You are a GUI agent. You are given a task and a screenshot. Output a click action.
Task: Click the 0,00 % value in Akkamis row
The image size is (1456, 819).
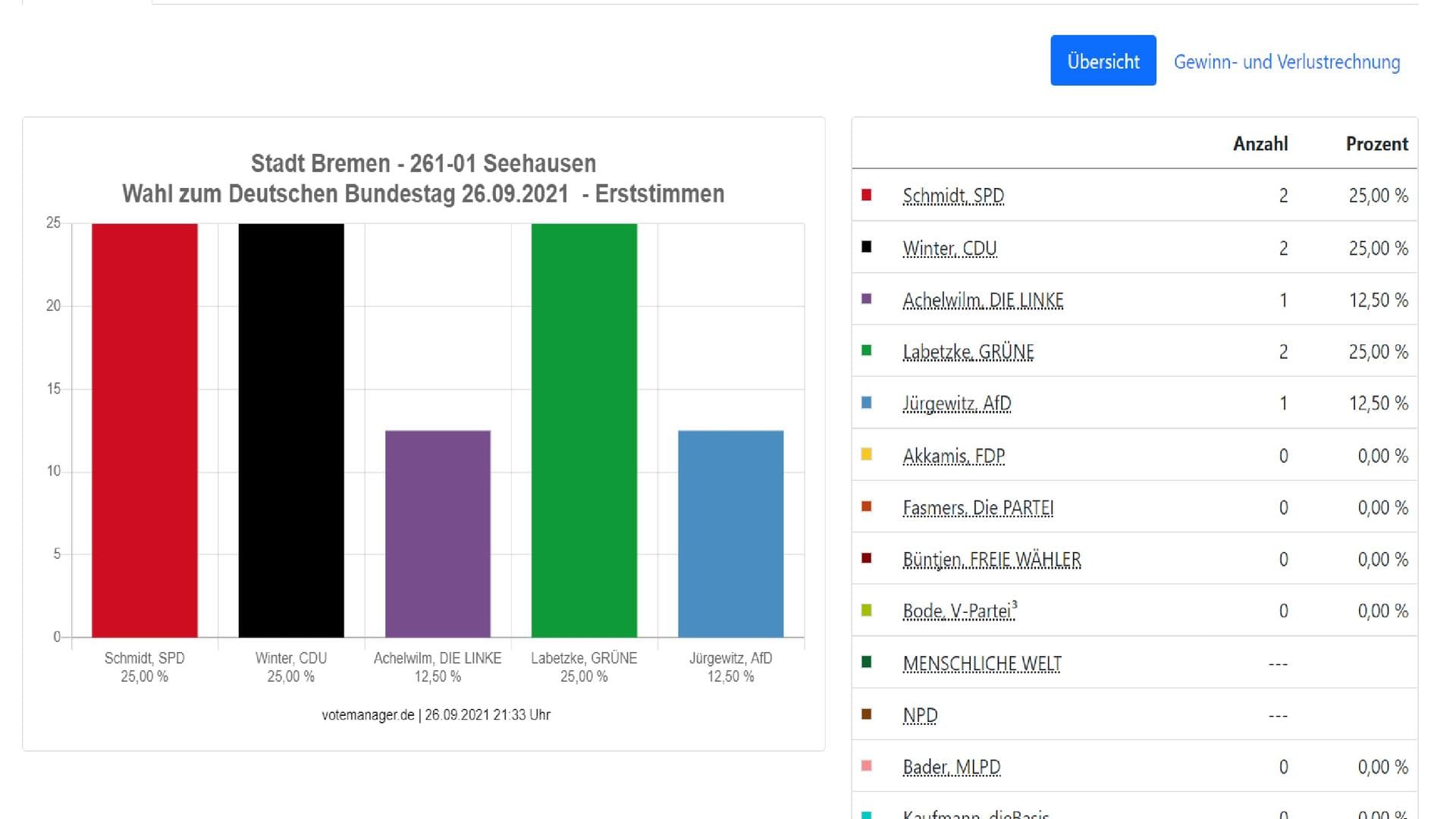1382,456
